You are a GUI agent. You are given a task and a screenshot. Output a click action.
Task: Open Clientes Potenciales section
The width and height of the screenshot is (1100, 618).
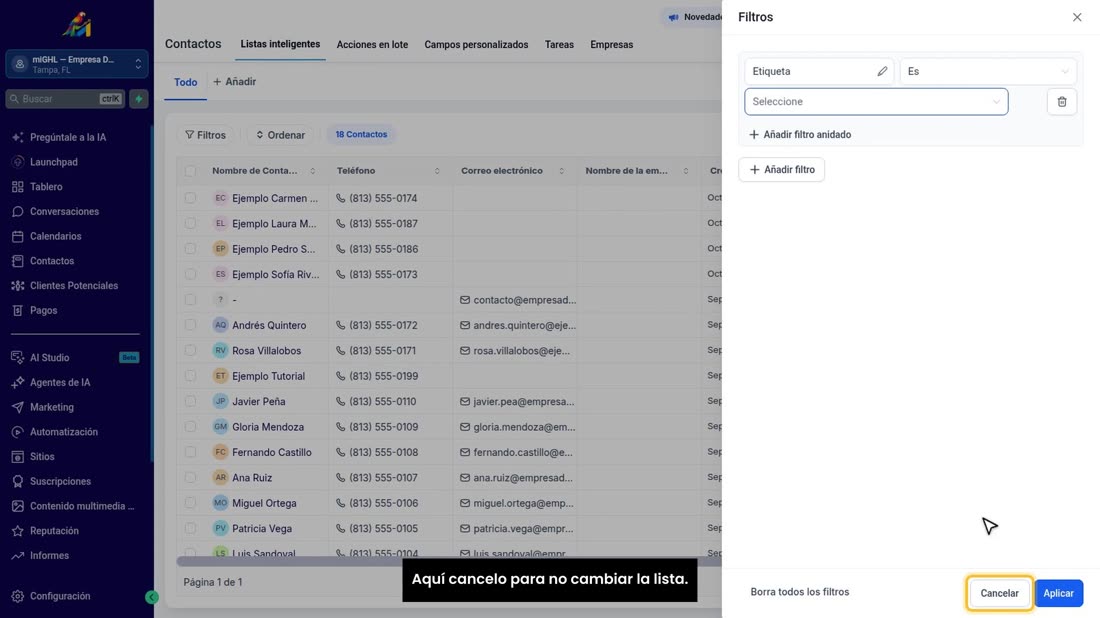[x=74, y=286]
